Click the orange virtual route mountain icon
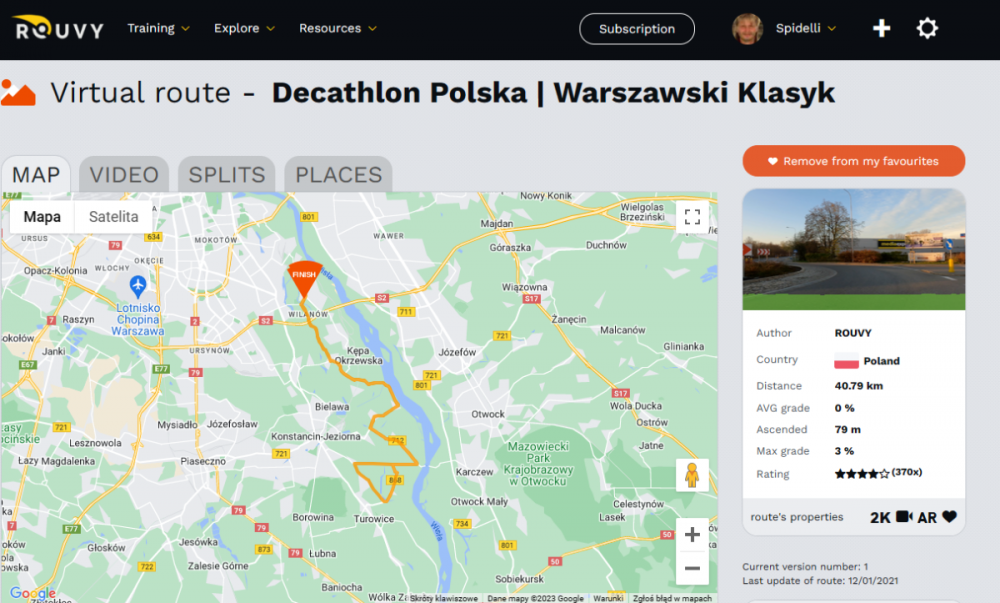This screenshot has height=603, width=1000. point(18,92)
